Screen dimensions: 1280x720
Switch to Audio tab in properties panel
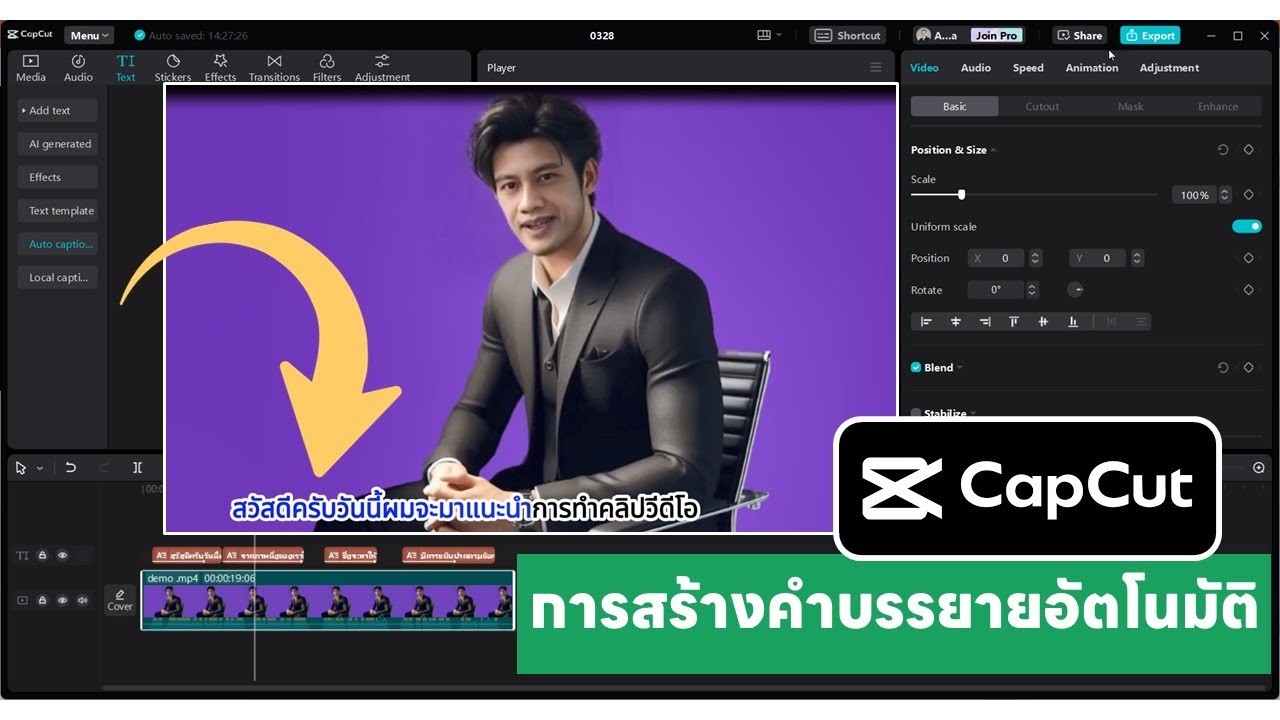click(976, 68)
